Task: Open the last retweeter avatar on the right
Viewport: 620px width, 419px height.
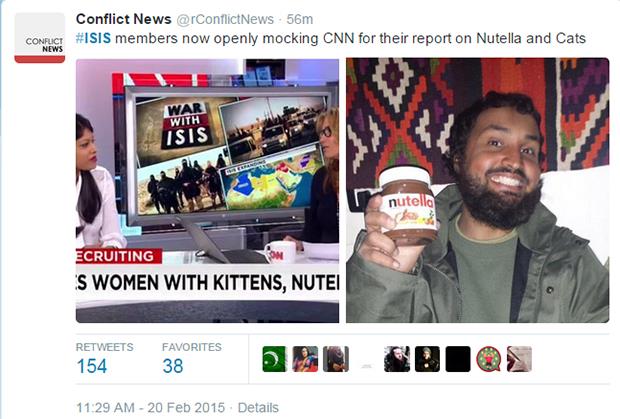Action: pyautogui.click(x=520, y=359)
